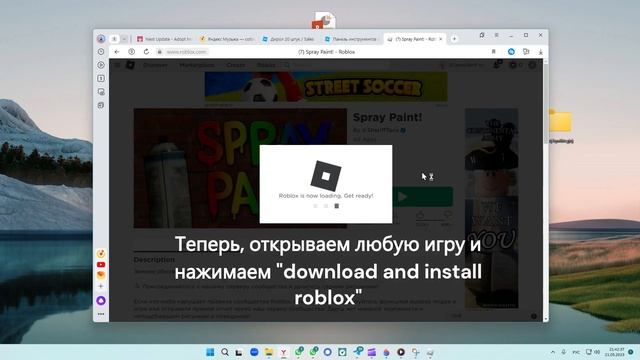Open the Yandex Music shortcut in the sidebar
Screen dimensions: 640x360
point(101,253)
